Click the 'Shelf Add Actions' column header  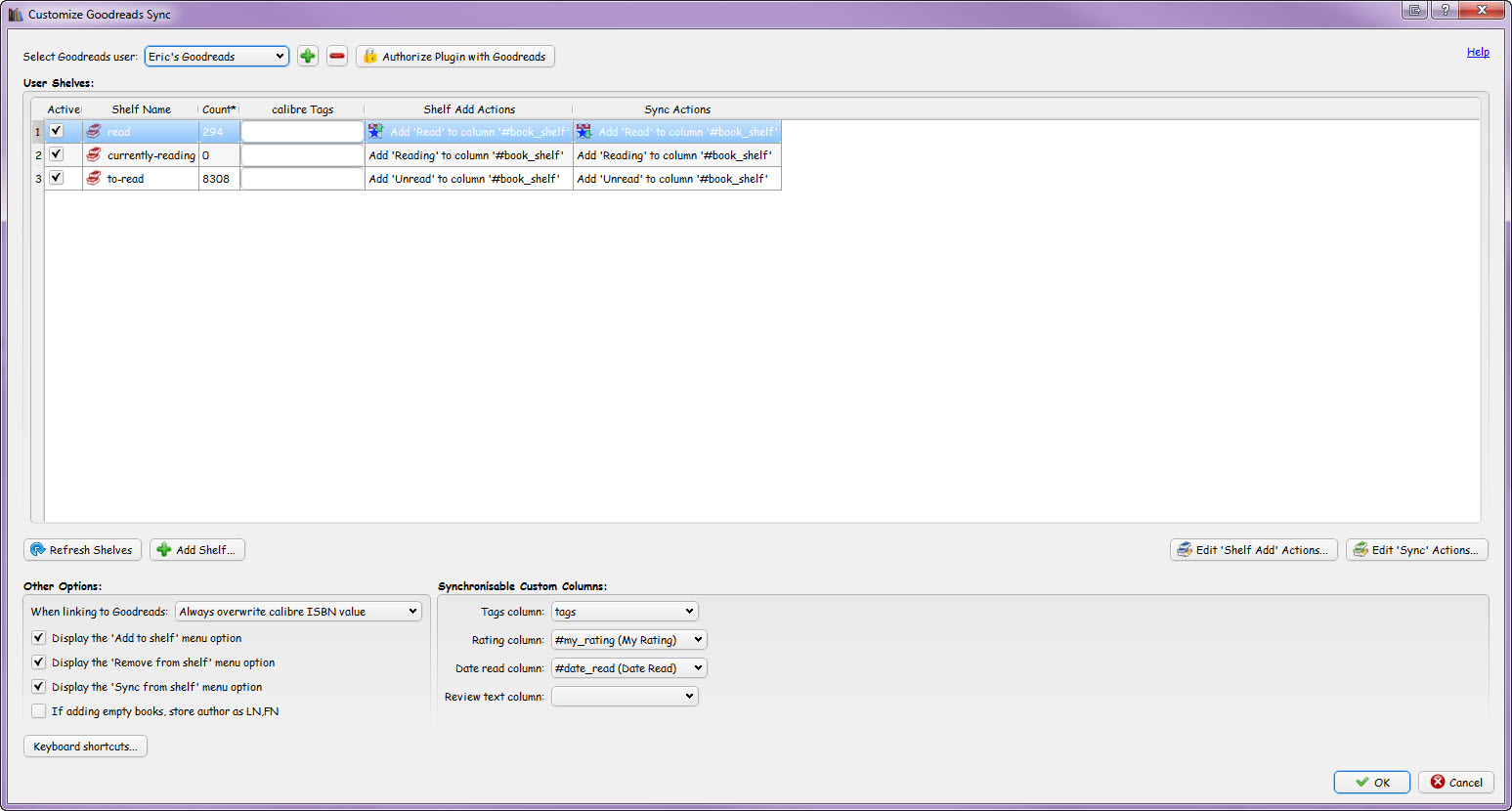point(469,109)
